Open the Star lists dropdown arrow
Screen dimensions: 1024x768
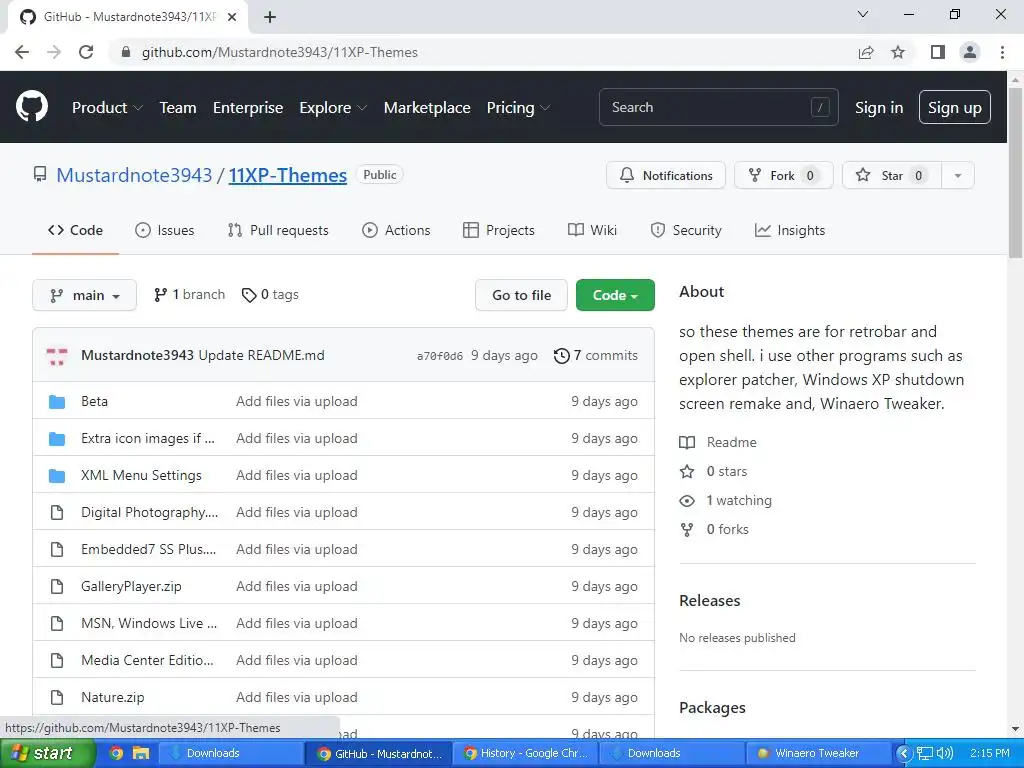coord(958,176)
